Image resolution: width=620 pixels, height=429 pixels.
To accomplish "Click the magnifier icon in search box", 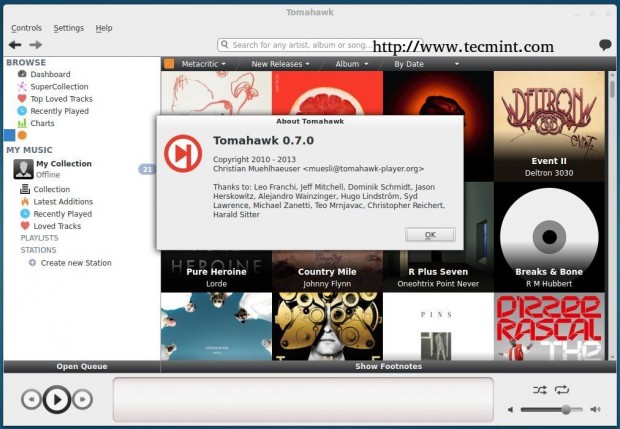I will 225,44.
